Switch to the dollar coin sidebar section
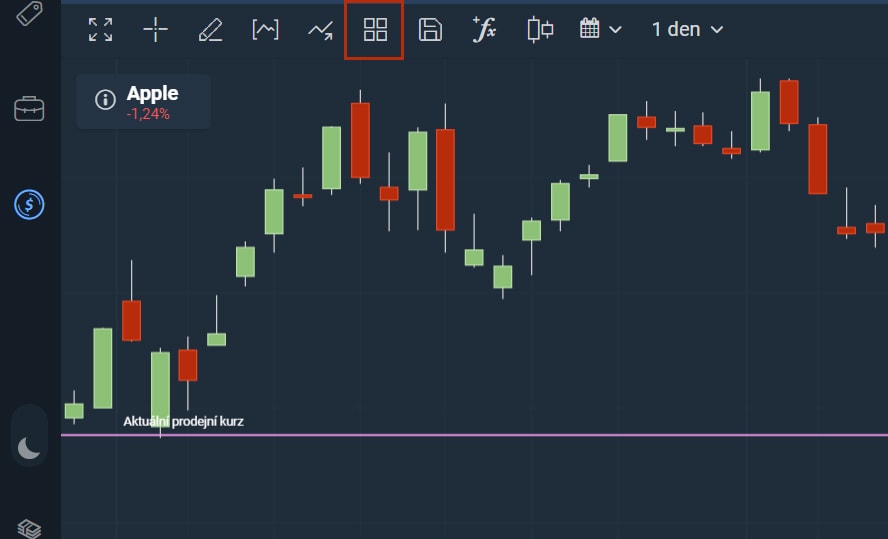The width and height of the screenshot is (888, 539). 29,205
